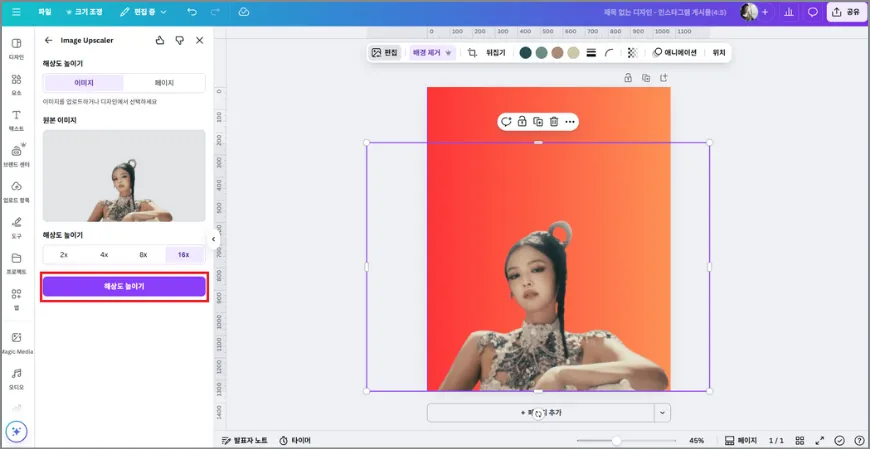This screenshot has height=451, width=870.
Task: Select 16x upscale option
Action: tap(184, 255)
